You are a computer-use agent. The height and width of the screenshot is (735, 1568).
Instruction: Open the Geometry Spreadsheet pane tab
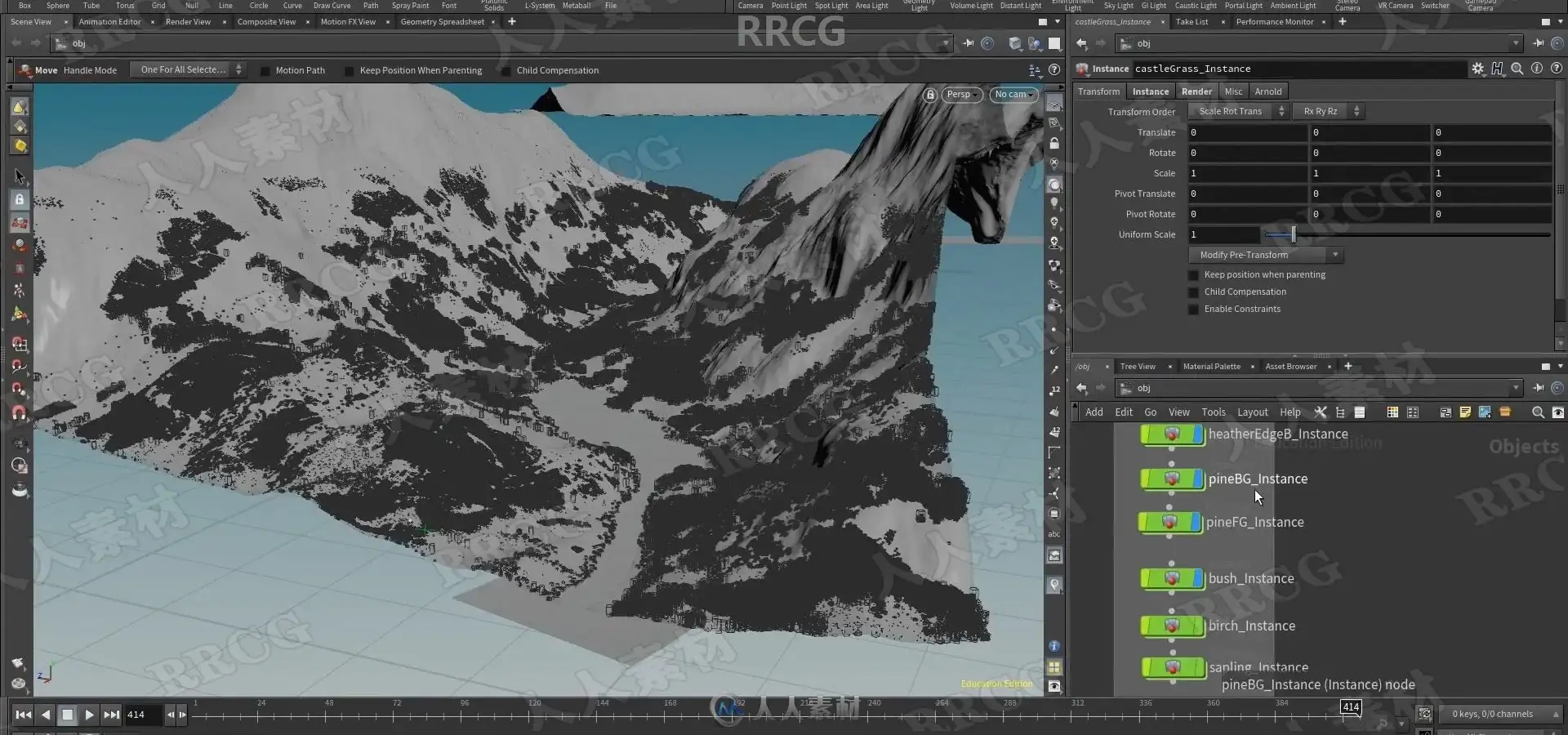pos(442,22)
